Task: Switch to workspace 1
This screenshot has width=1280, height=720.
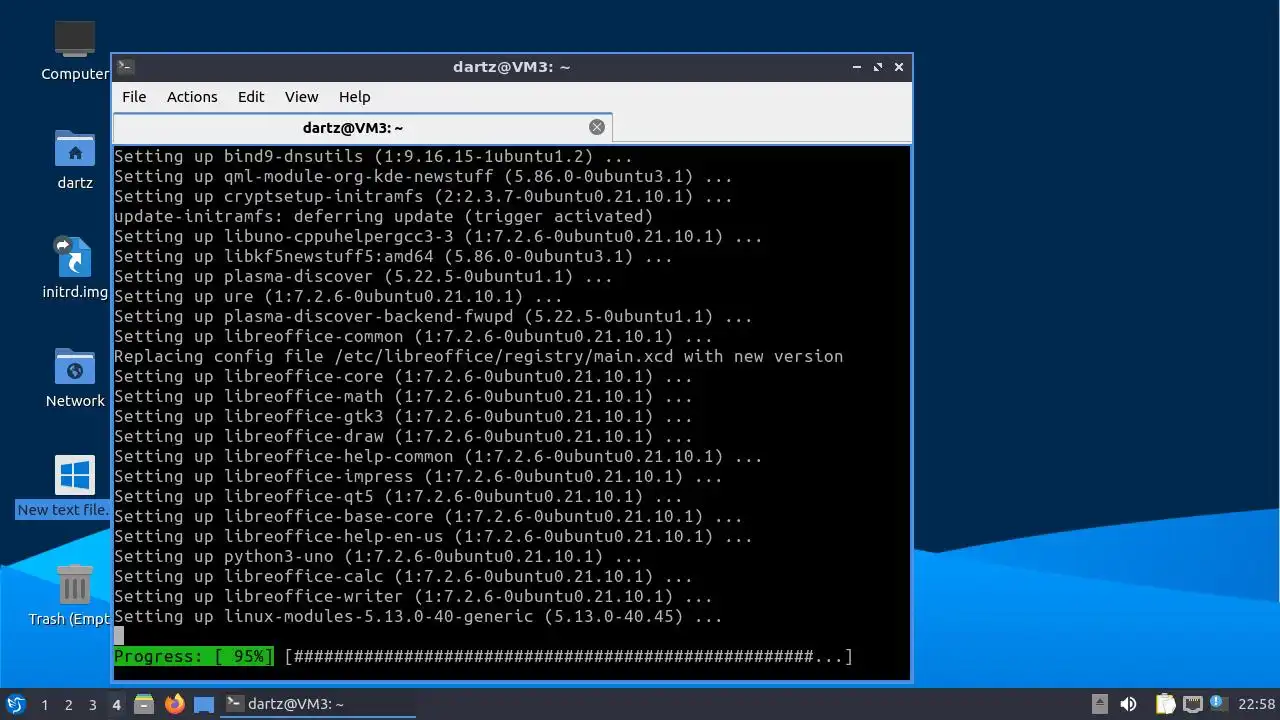Action: tap(44, 705)
